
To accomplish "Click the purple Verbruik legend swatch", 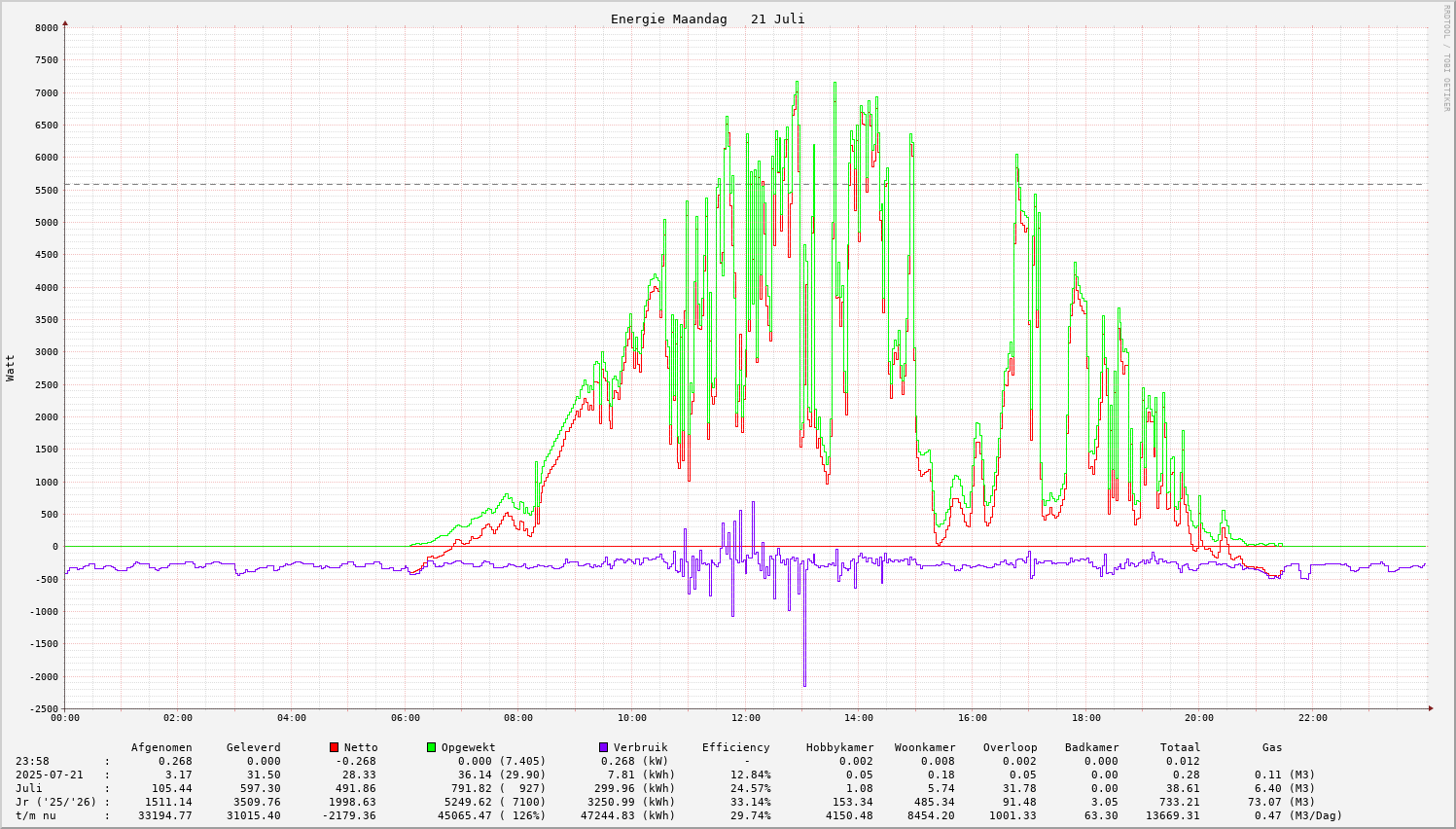I will click(604, 747).
